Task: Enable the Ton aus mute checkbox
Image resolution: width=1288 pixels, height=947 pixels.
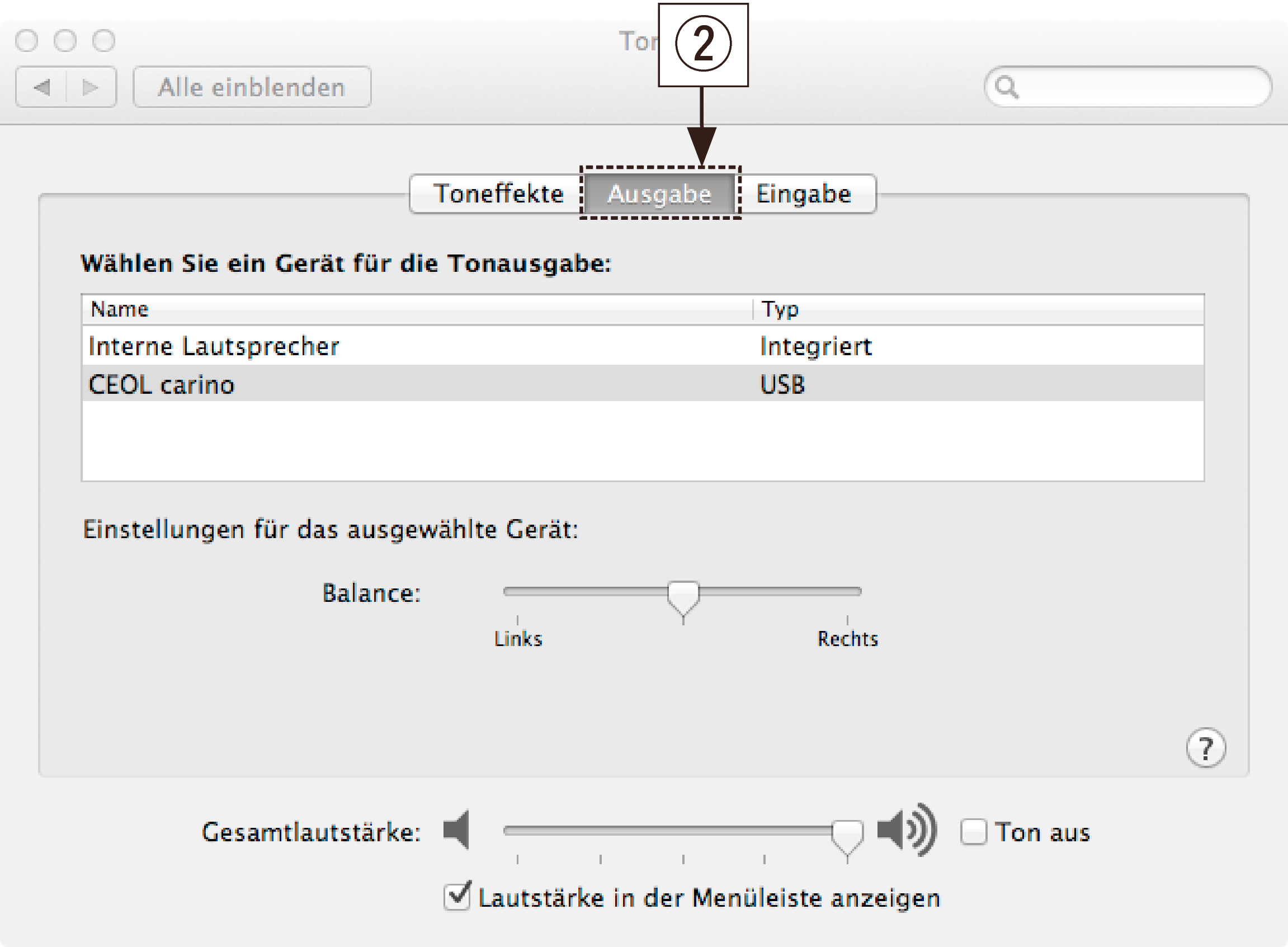Action: click(x=973, y=832)
